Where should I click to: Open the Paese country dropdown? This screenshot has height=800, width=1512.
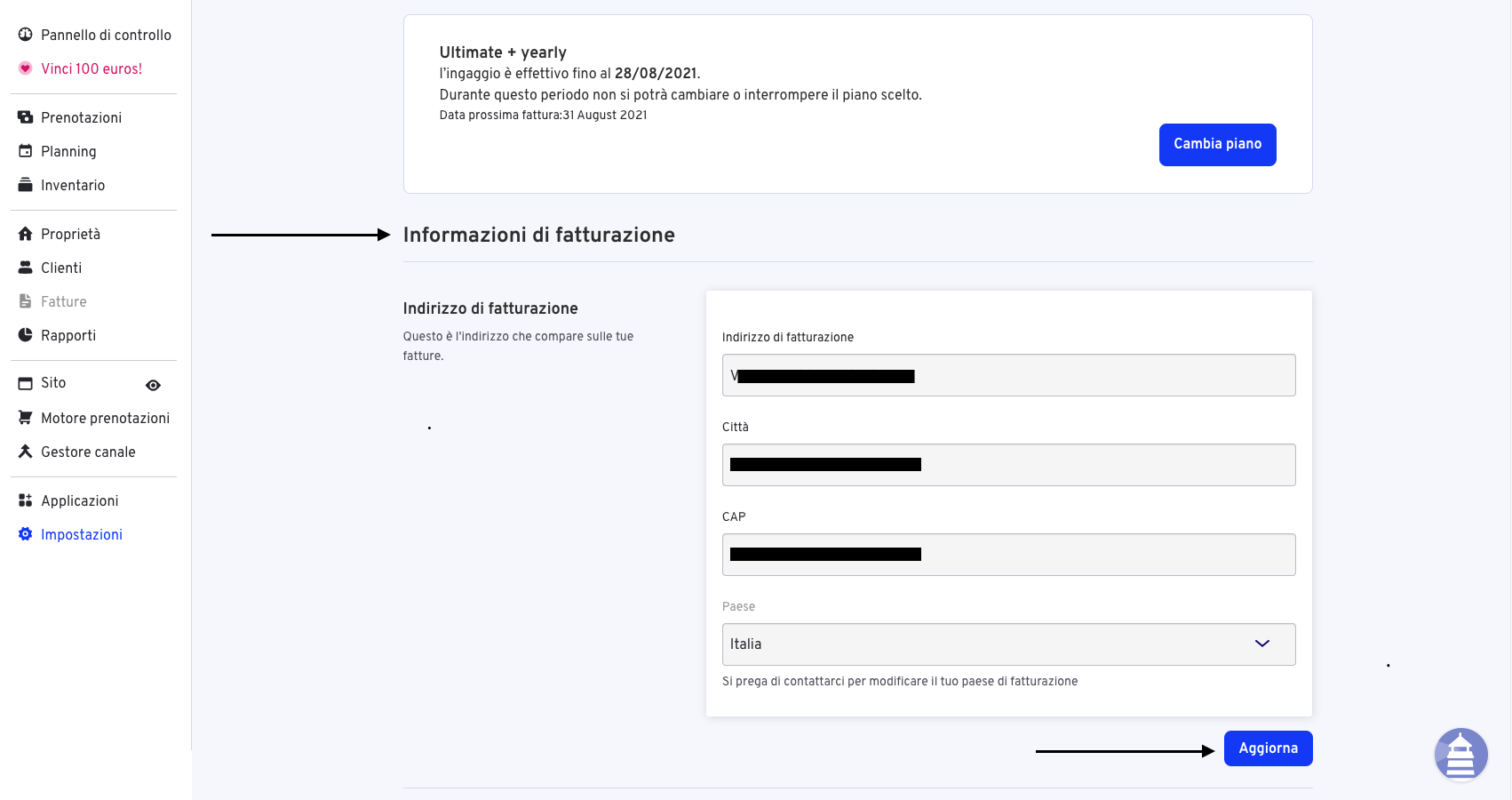tap(1008, 644)
